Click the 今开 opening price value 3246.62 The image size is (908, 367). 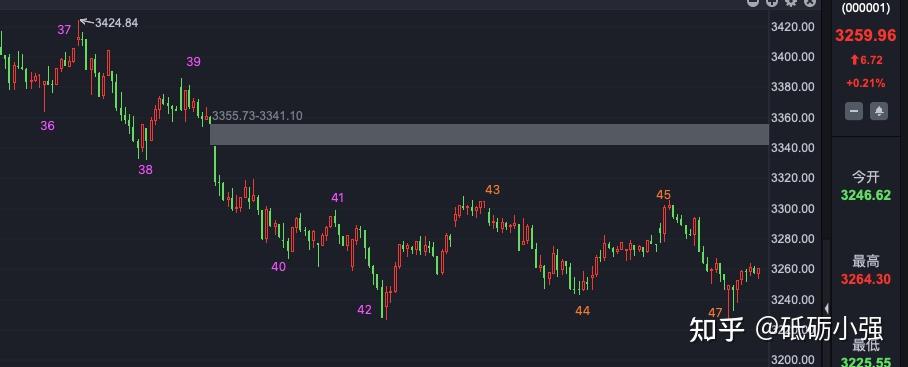pos(866,195)
